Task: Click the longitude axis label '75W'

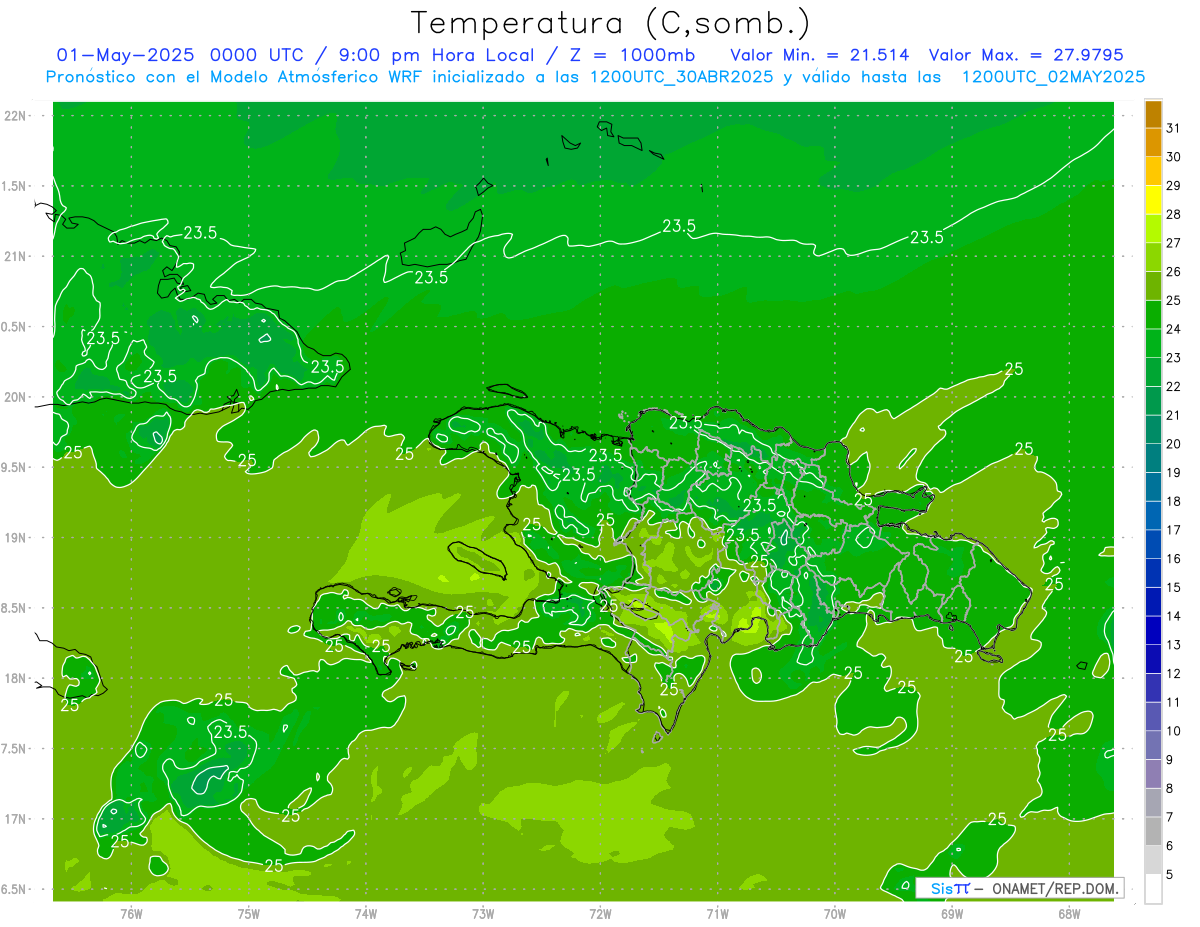Action: click(248, 915)
